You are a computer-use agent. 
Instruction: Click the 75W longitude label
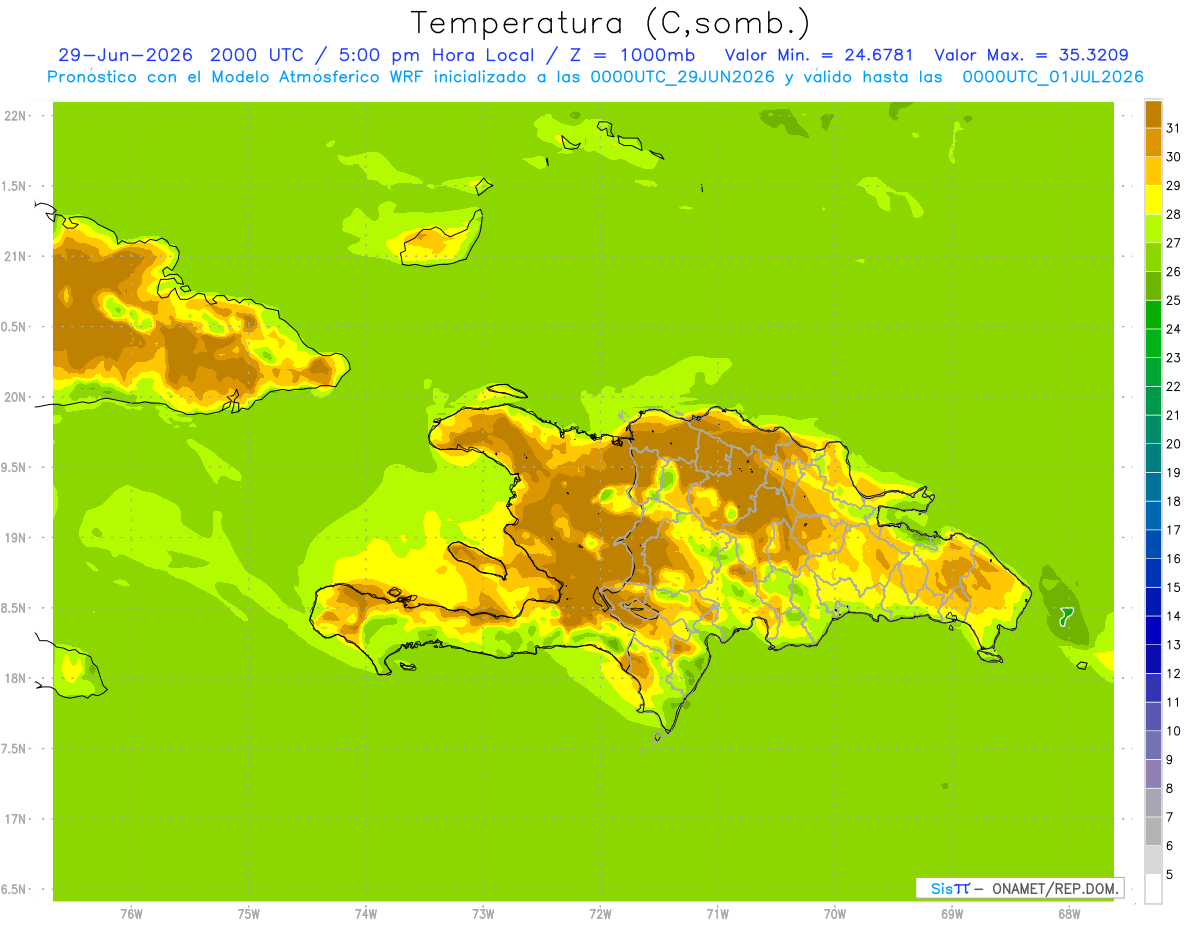click(x=249, y=914)
